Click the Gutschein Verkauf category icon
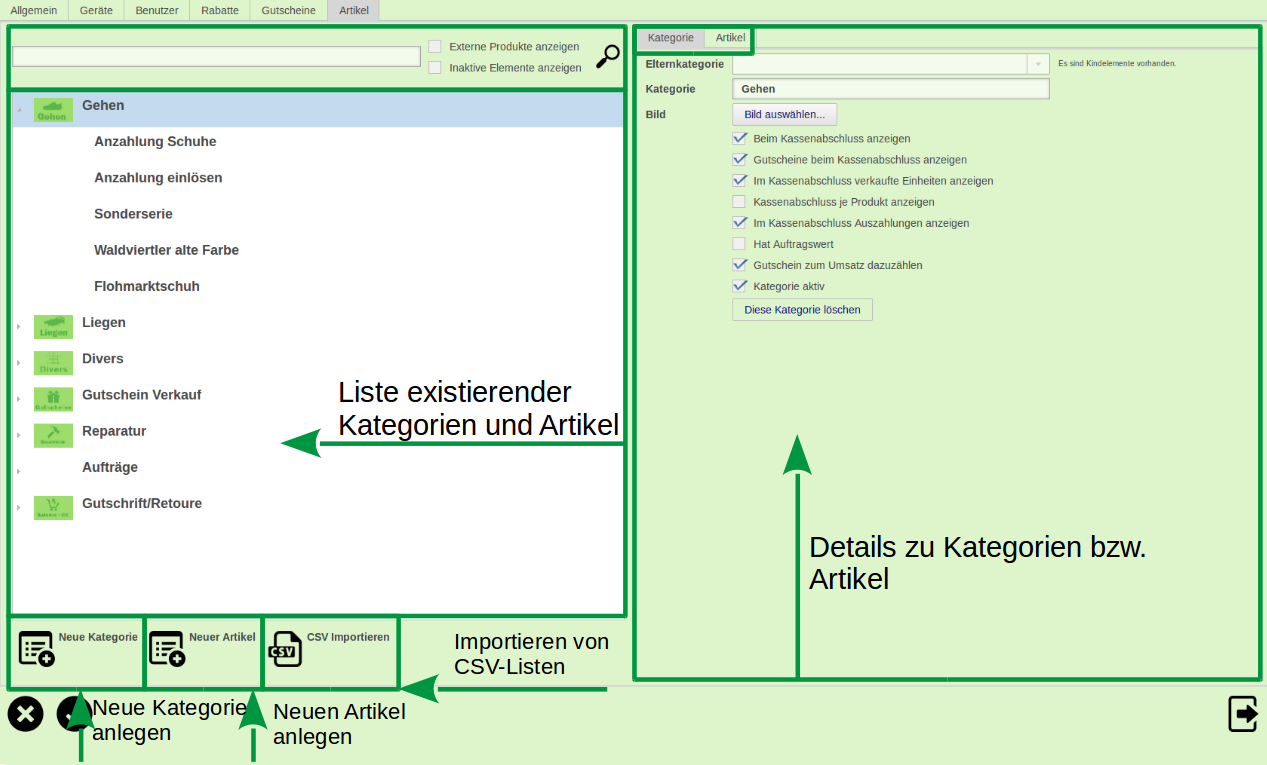Image resolution: width=1267 pixels, height=765 pixels. (x=52, y=398)
